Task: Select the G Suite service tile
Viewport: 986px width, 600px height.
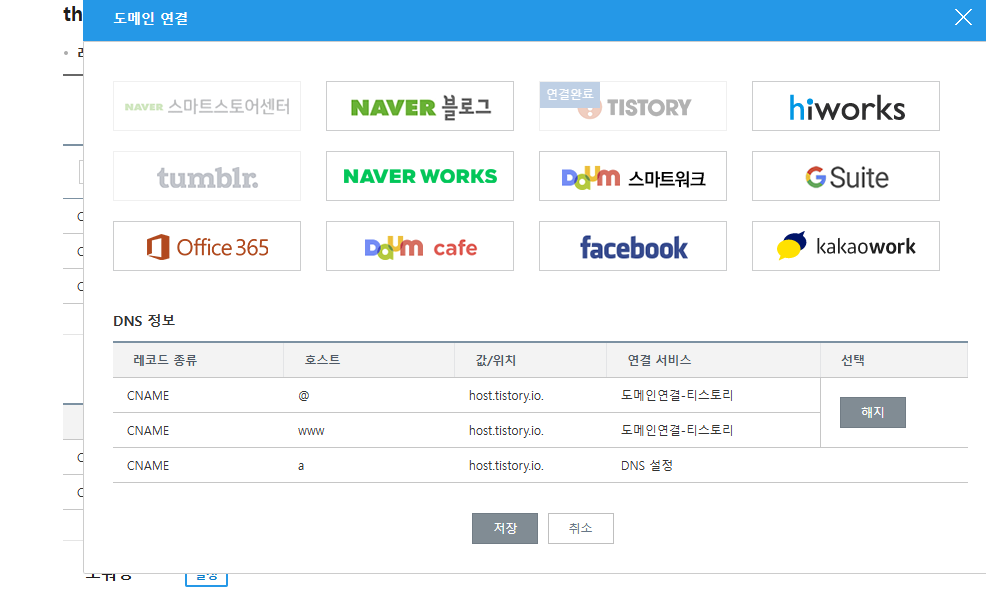Action: tap(846, 176)
